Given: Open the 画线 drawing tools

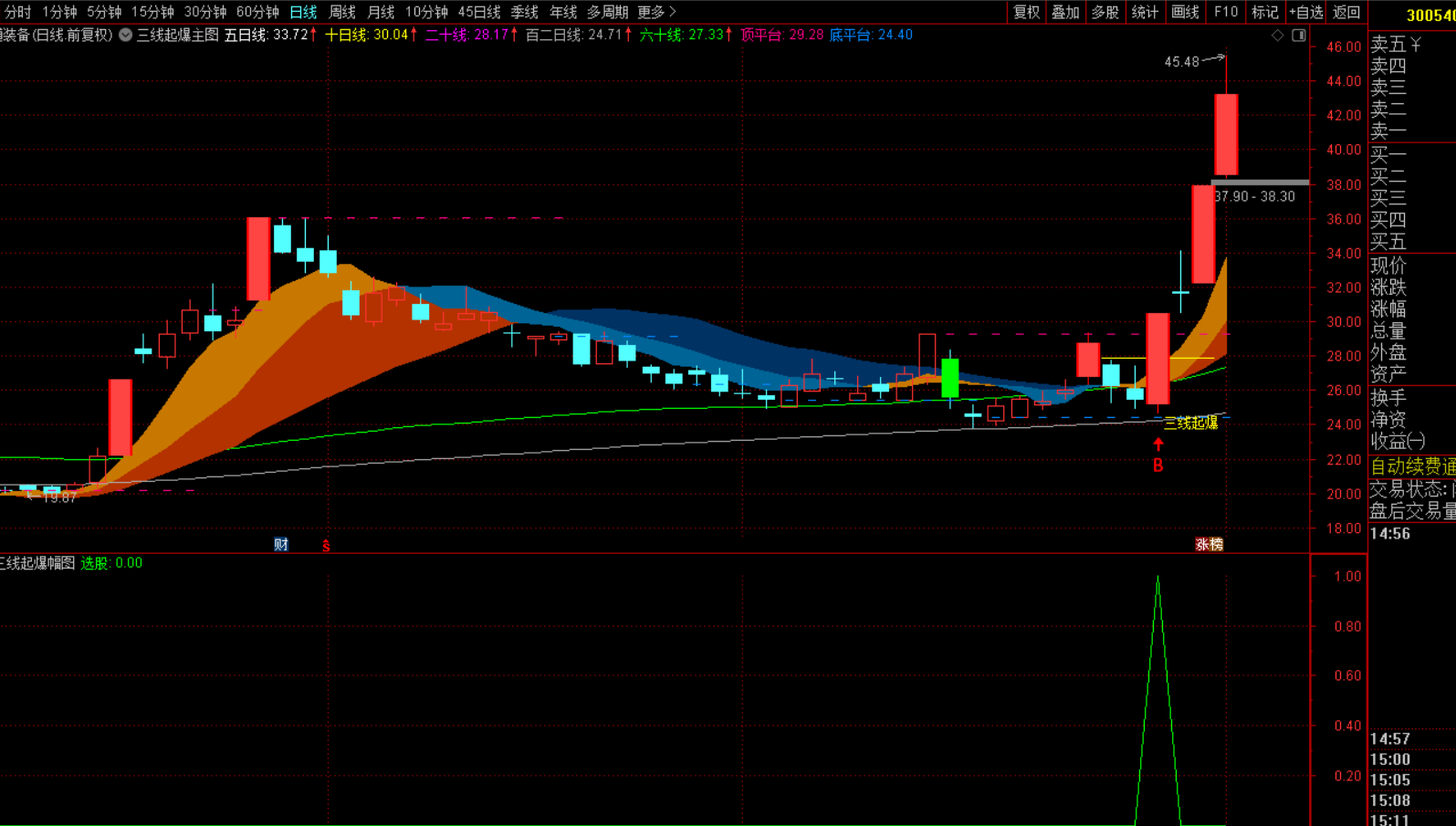Looking at the screenshot, I should 1185,12.
